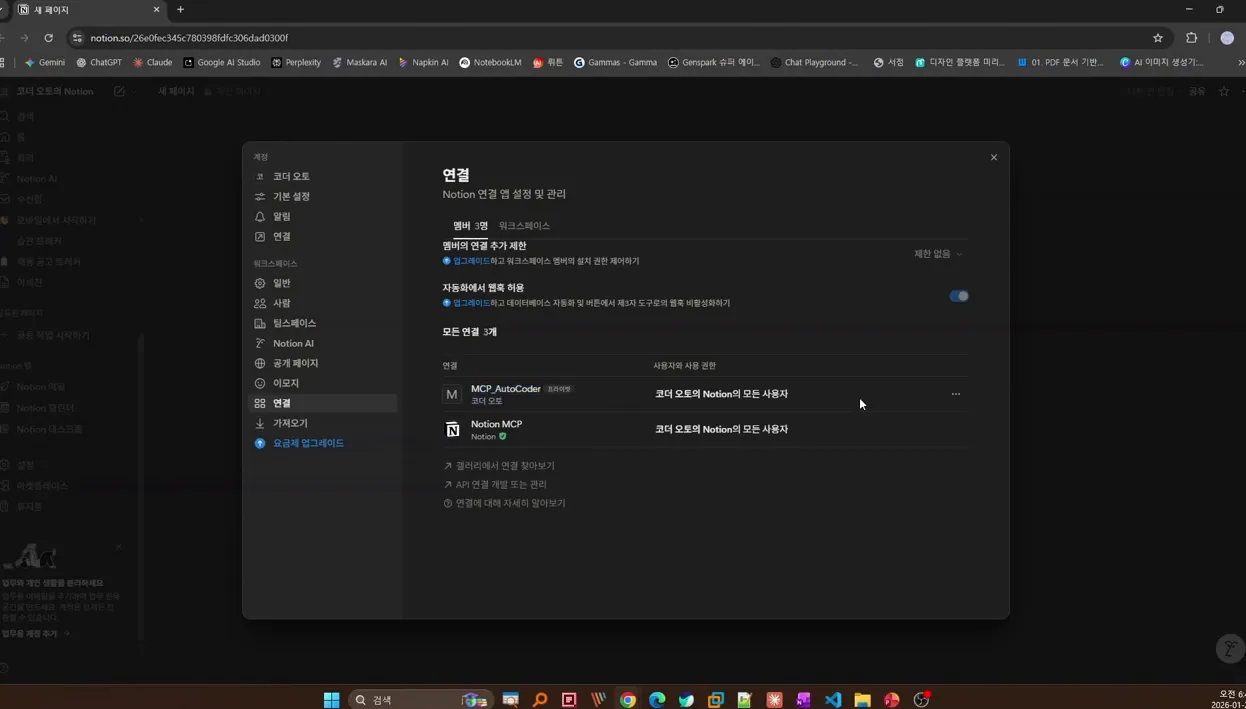Click people icon beside 사람
Viewport: 1246px width, 709px height.
pos(260,303)
